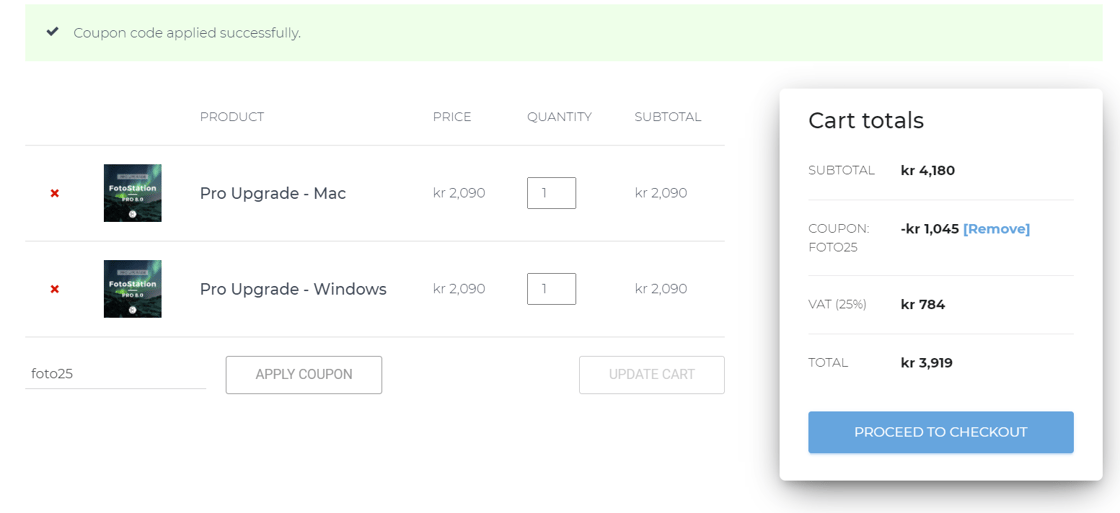Select the VAT (25%) amount kr 784
The width and height of the screenshot is (1120, 513).
tap(923, 304)
